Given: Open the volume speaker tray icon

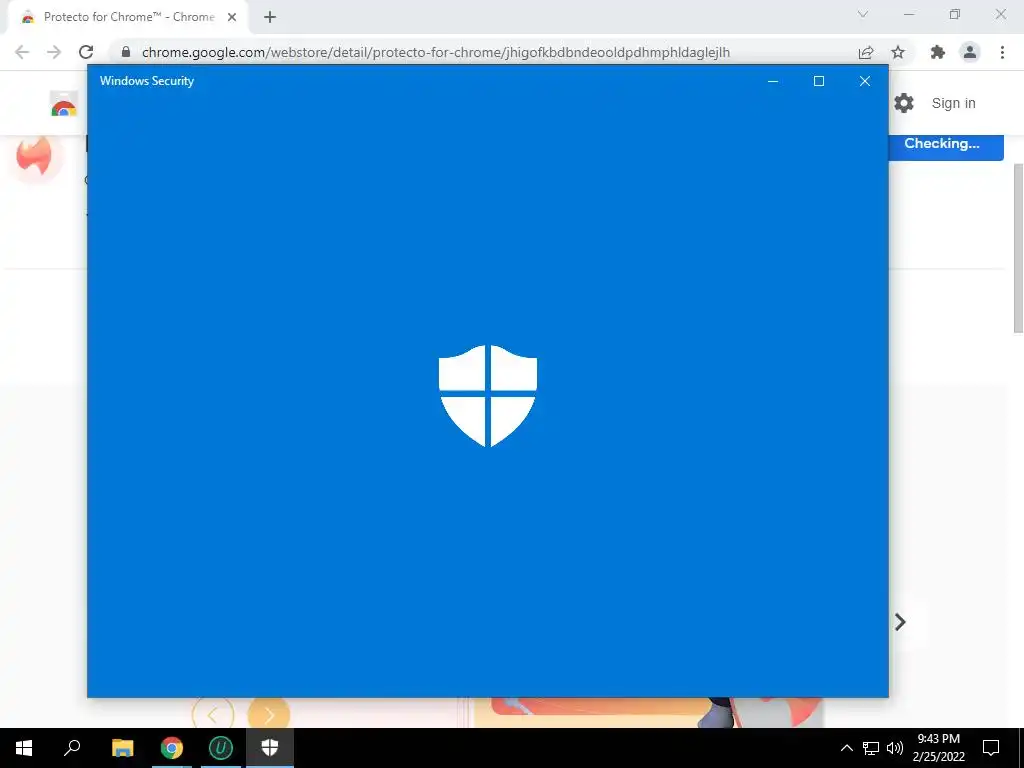Looking at the screenshot, I should coord(895,748).
